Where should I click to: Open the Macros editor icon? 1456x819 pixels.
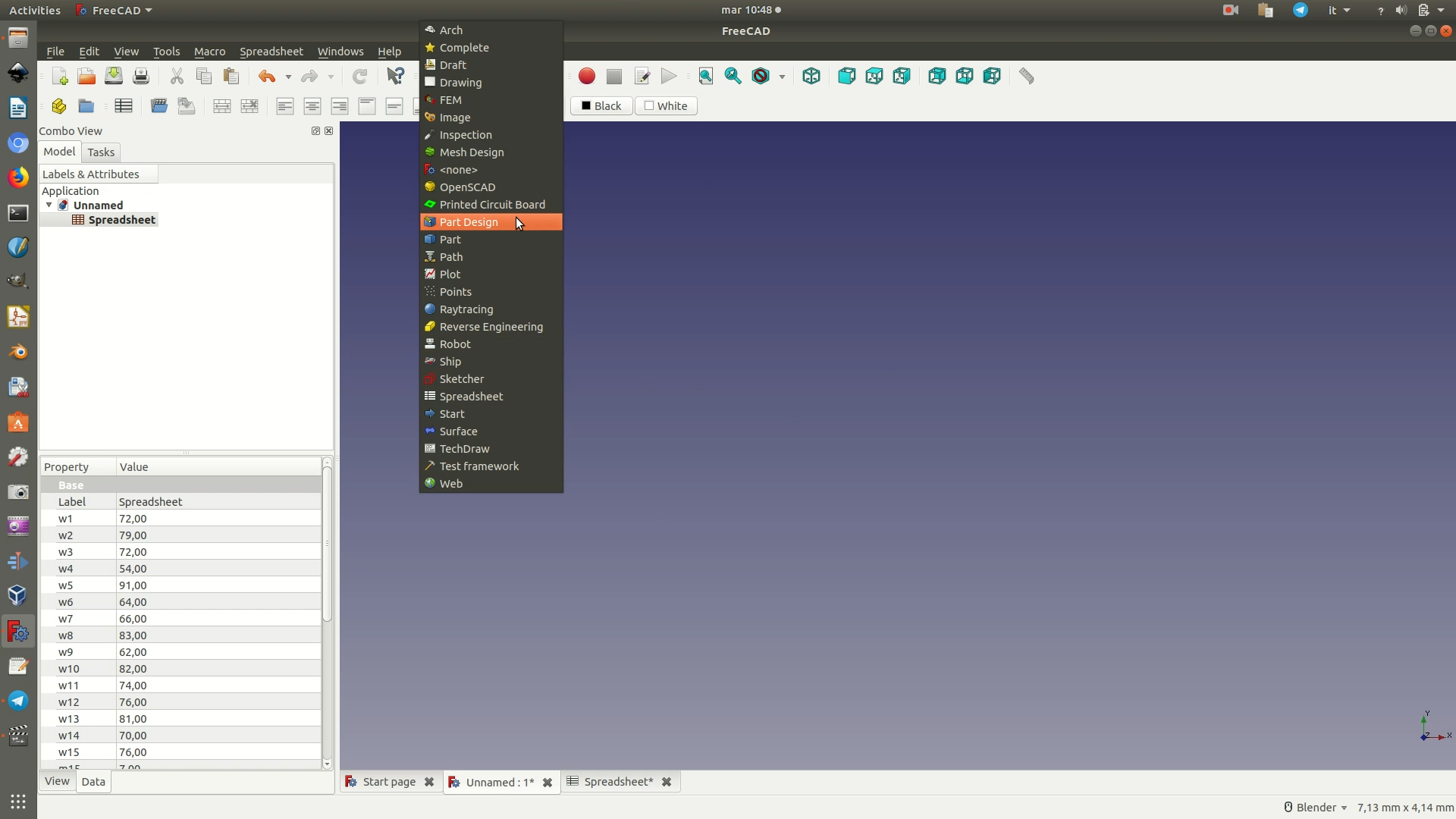(642, 76)
